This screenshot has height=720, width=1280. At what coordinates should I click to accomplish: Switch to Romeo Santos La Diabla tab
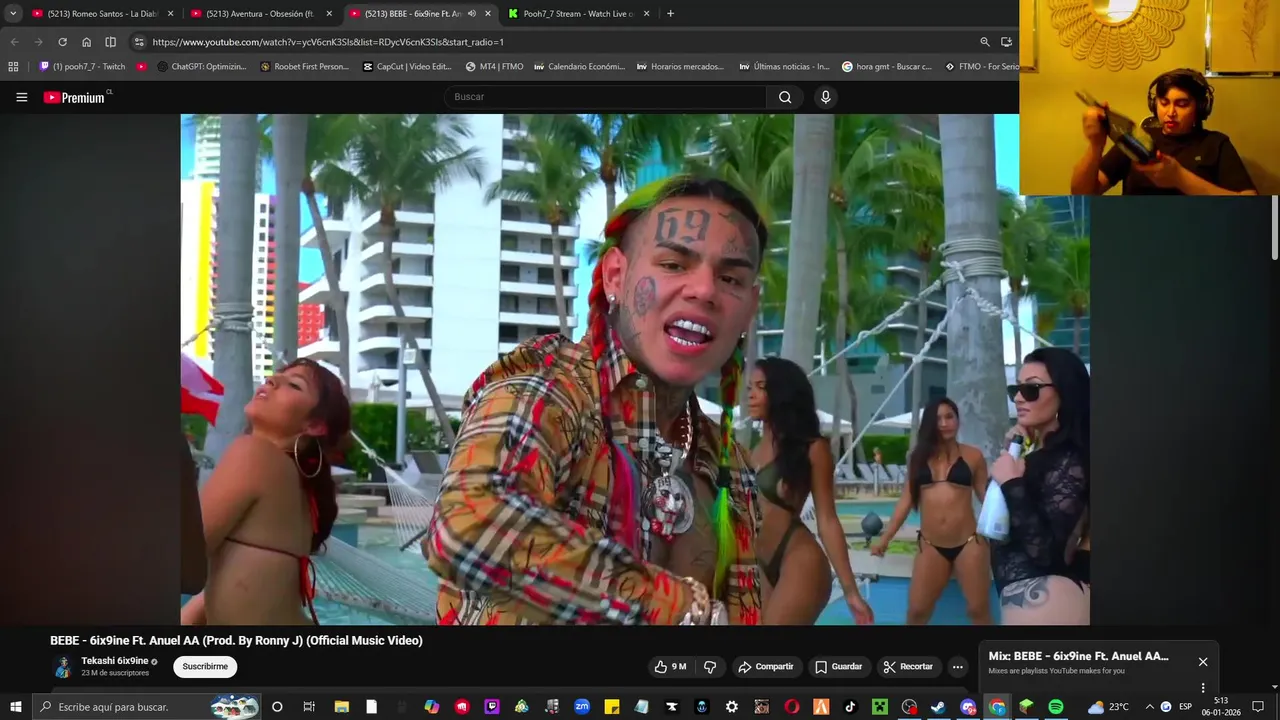[x=103, y=14]
